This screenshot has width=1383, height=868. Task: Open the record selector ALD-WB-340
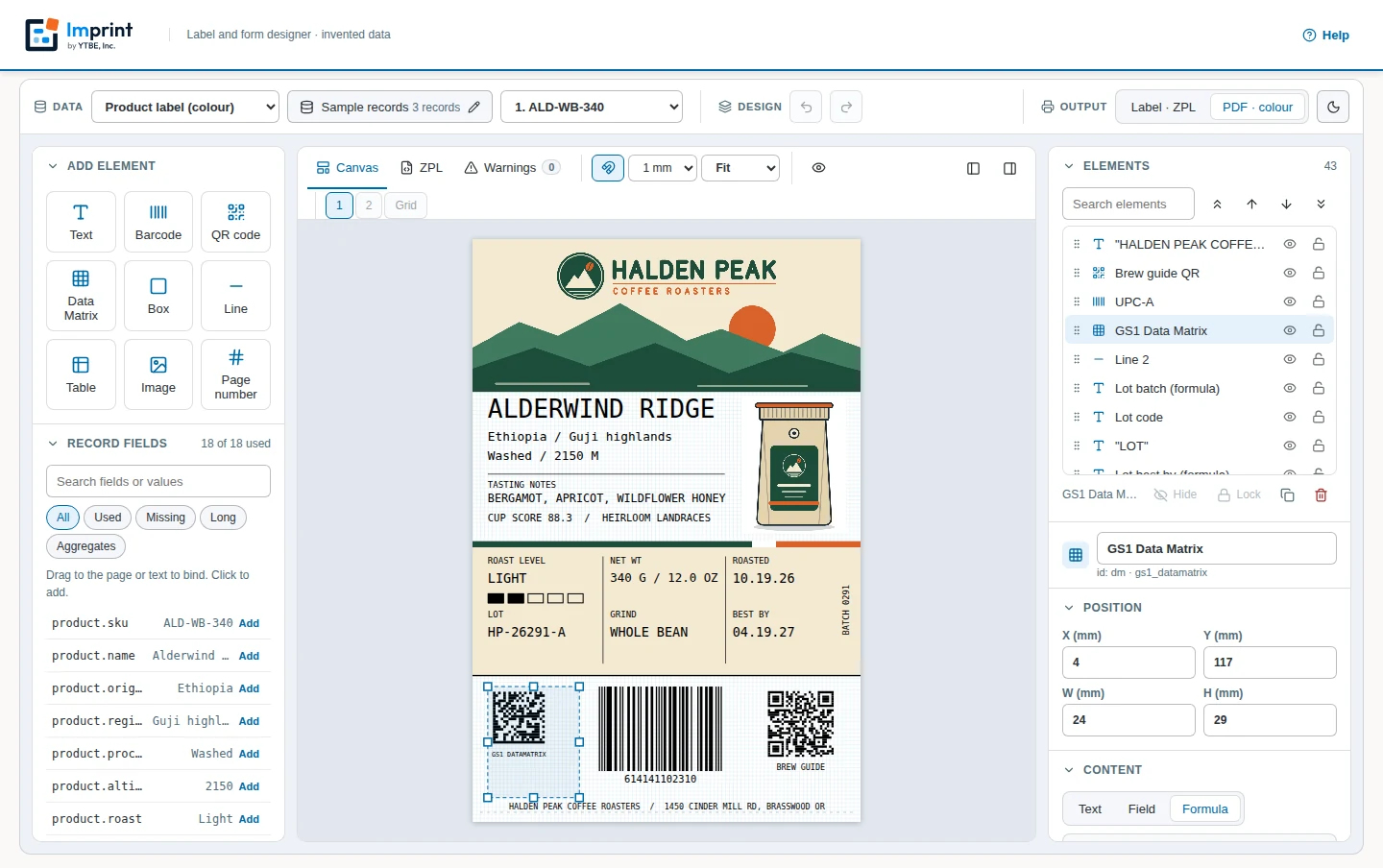(x=592, y=107)
